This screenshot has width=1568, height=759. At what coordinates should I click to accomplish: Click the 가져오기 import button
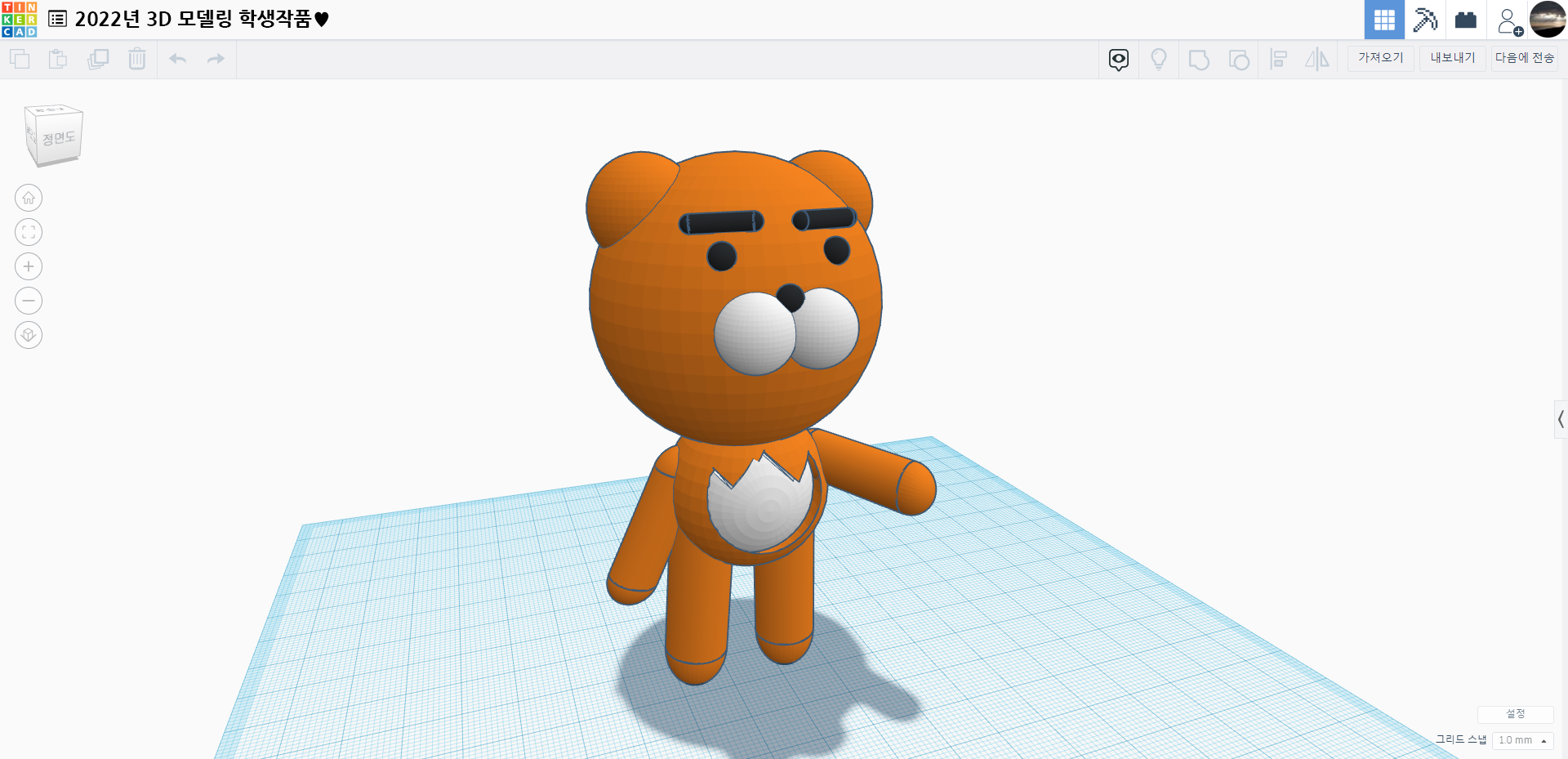(x=1380, y=58)
